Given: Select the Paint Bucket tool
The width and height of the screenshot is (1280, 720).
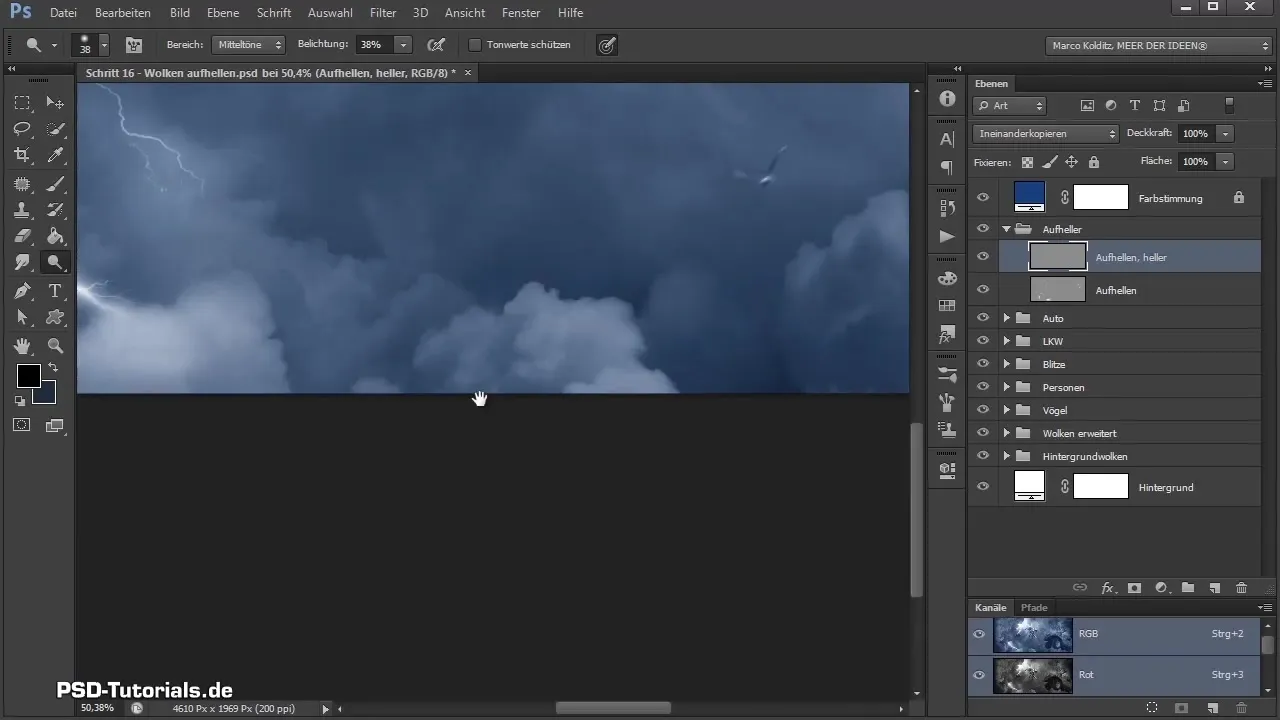Looking at the screenshot, I should point(55,236).
